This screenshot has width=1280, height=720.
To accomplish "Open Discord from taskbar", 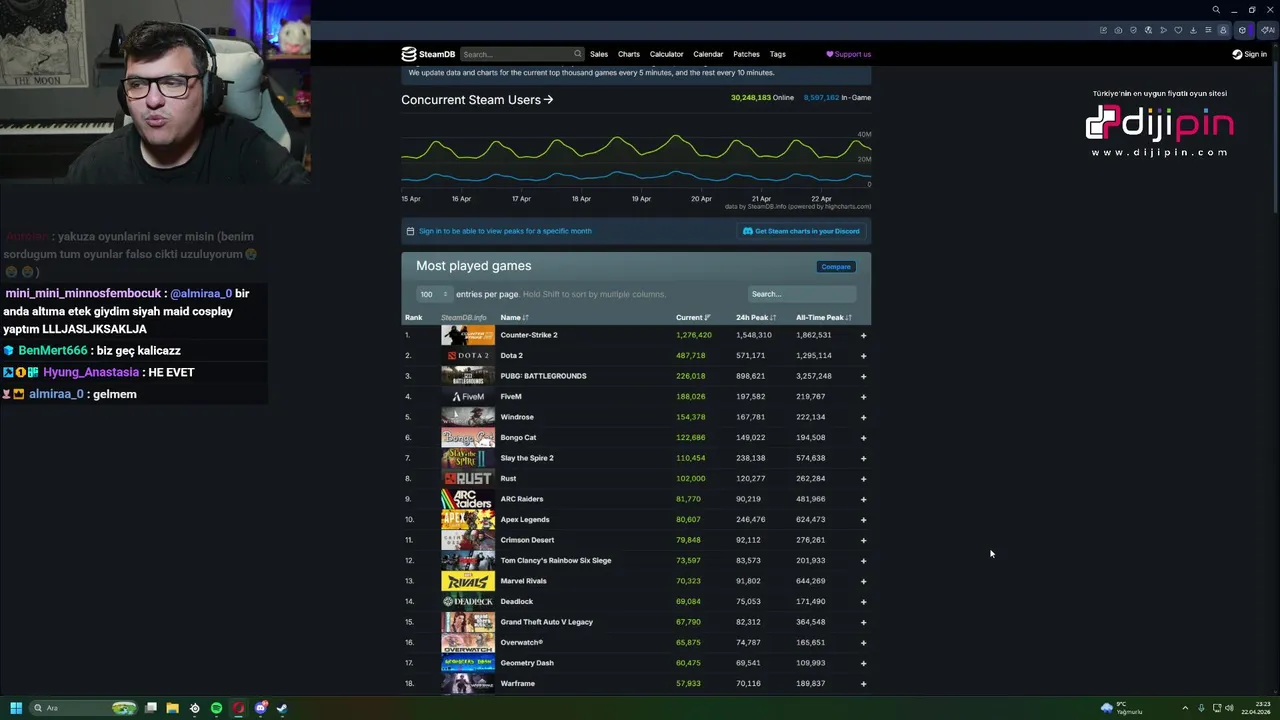I will click(260, 708).
